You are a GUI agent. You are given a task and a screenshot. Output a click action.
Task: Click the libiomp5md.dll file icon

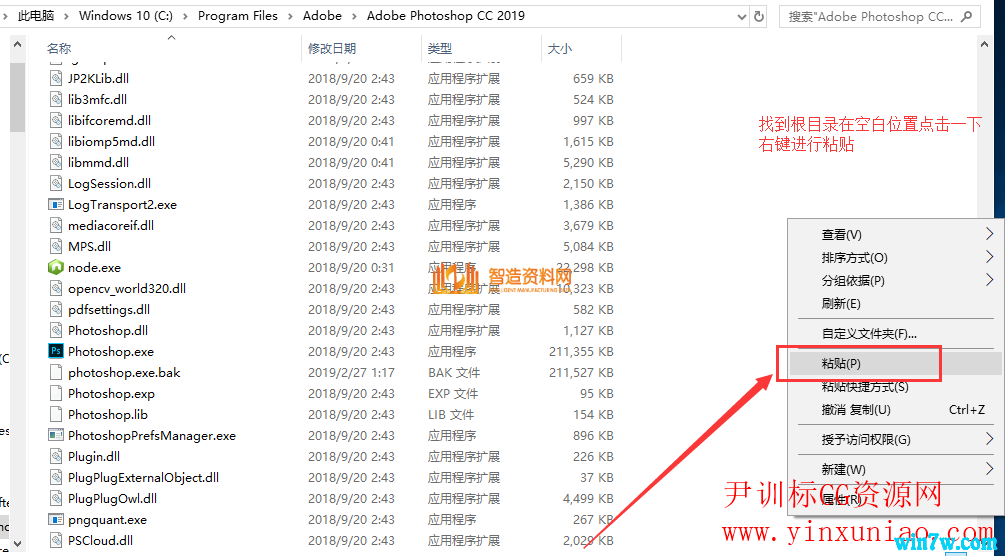[x=56, y=141]
